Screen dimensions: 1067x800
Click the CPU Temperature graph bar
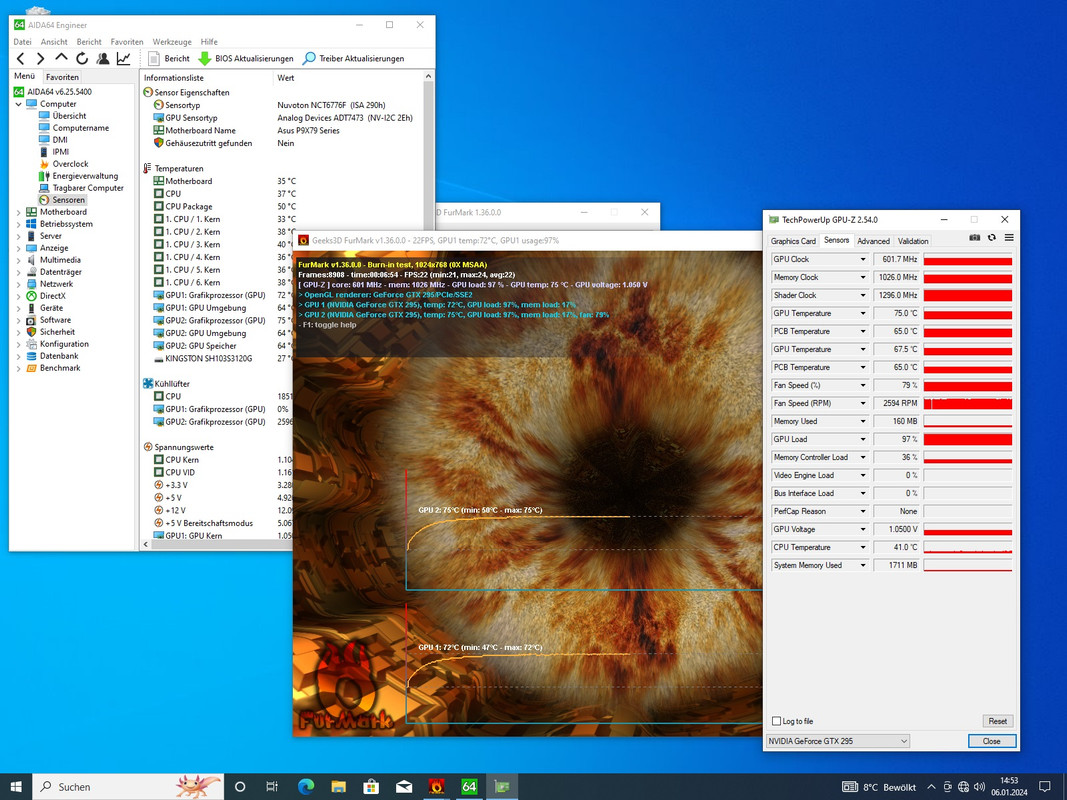pyautogui.click(x=968, y=548)
